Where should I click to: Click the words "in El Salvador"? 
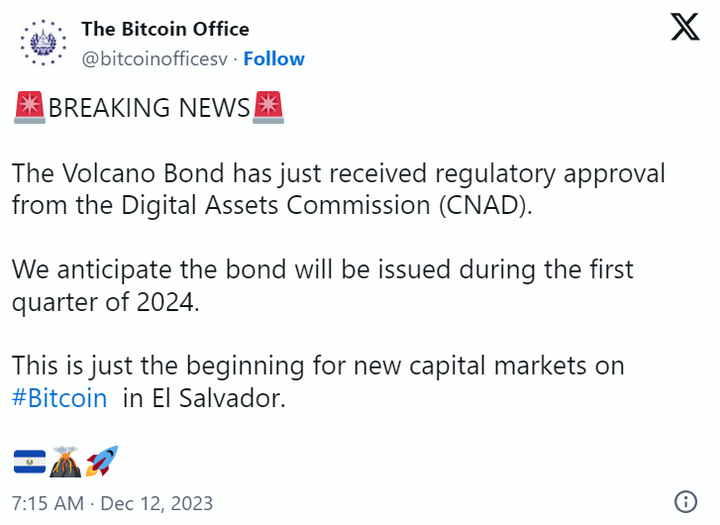[204, 398]
